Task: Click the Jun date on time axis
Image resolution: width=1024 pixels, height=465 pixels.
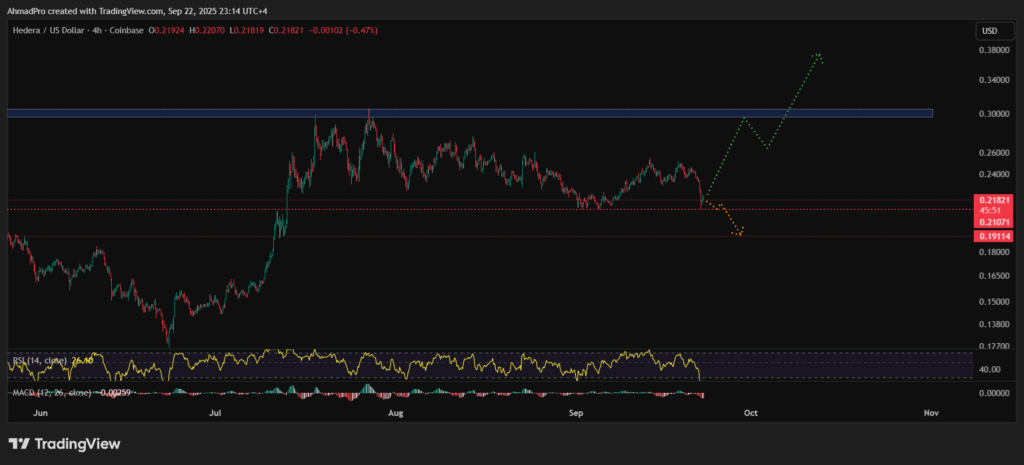Action: (40, 411)
